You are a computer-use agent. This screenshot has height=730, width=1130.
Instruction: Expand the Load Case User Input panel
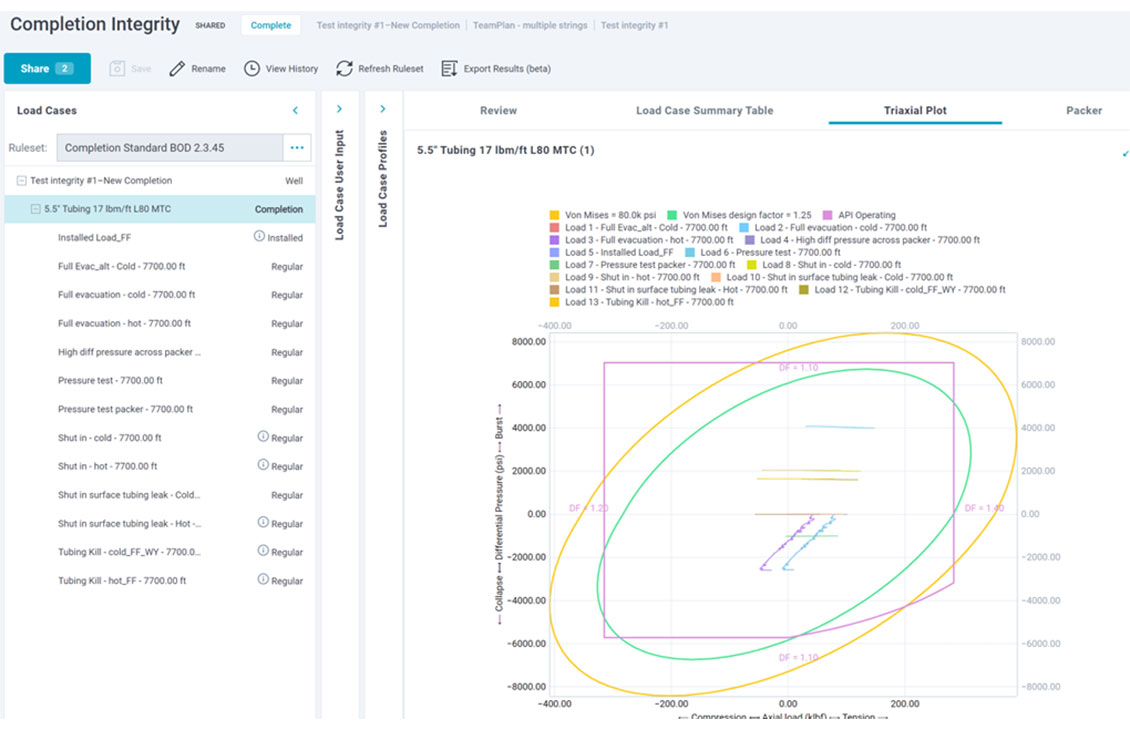(339, 110)
